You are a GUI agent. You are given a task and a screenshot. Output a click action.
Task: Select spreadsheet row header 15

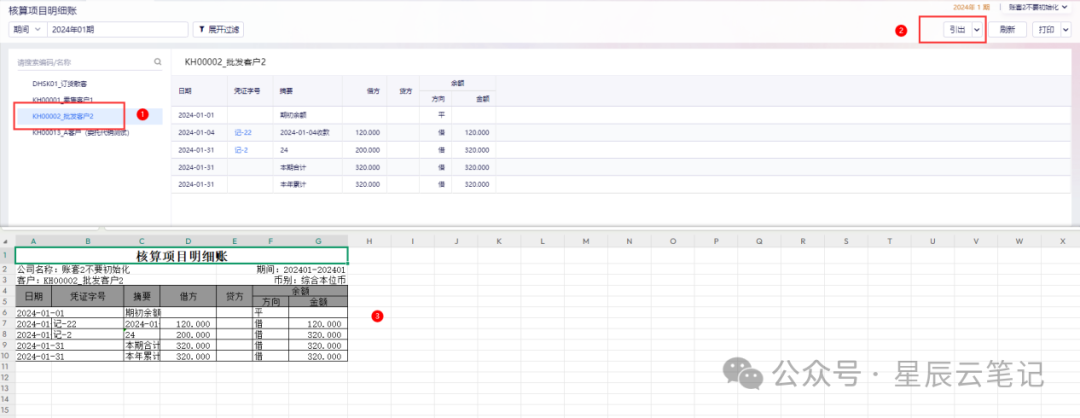(7, 410)
